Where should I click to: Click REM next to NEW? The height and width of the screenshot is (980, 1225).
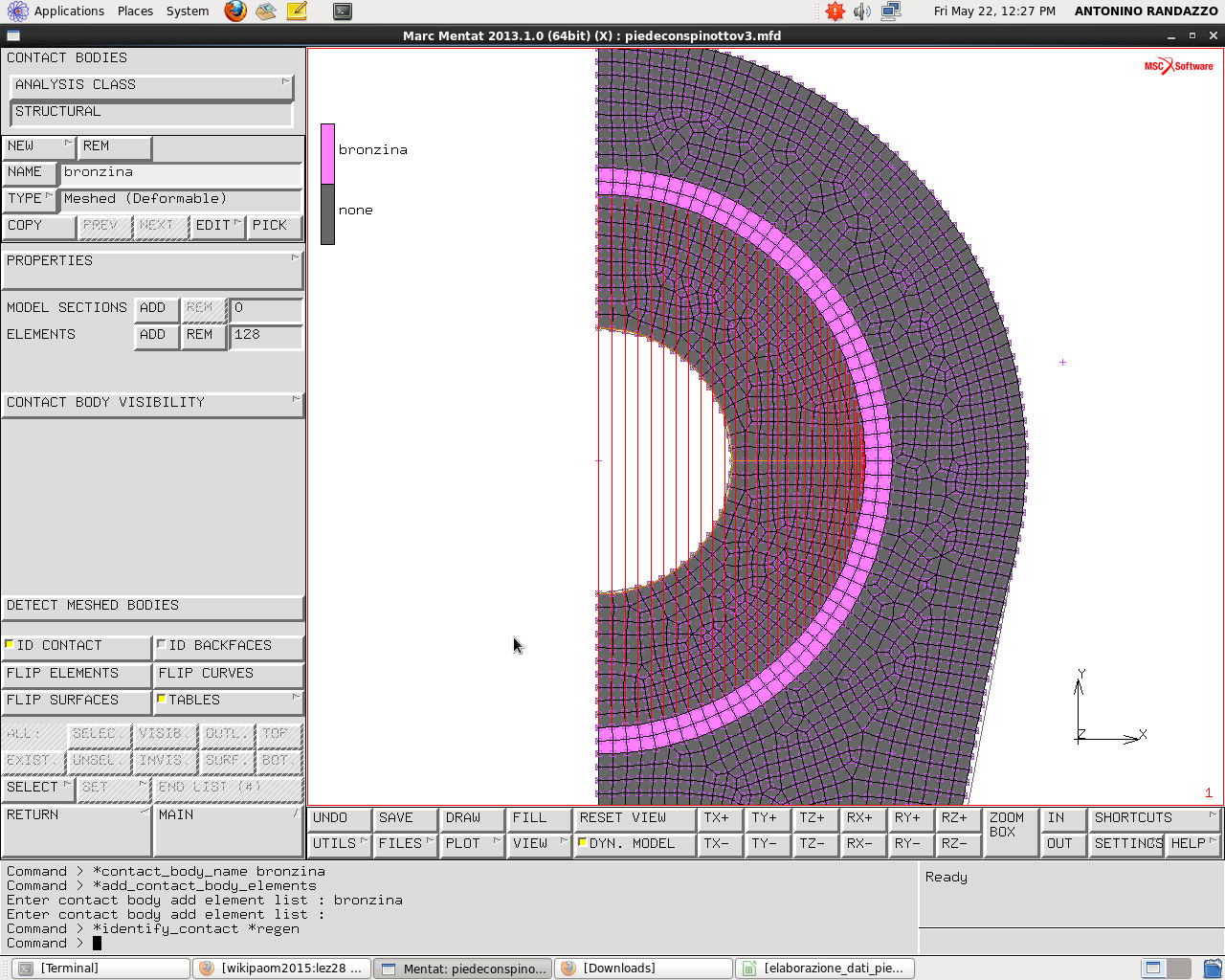[115, 146]
